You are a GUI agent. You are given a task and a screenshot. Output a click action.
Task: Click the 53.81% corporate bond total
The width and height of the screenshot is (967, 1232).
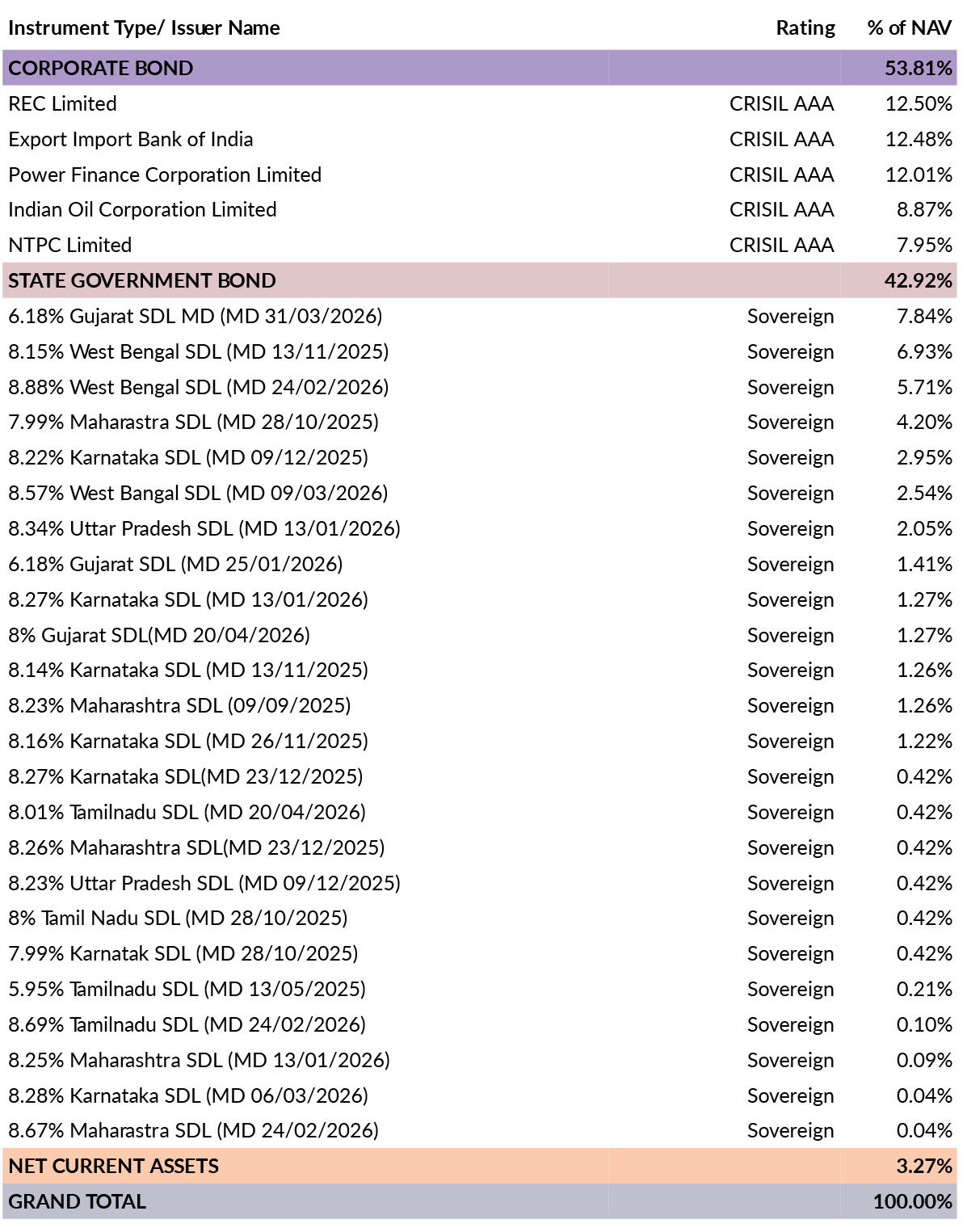tap(919, 68)
